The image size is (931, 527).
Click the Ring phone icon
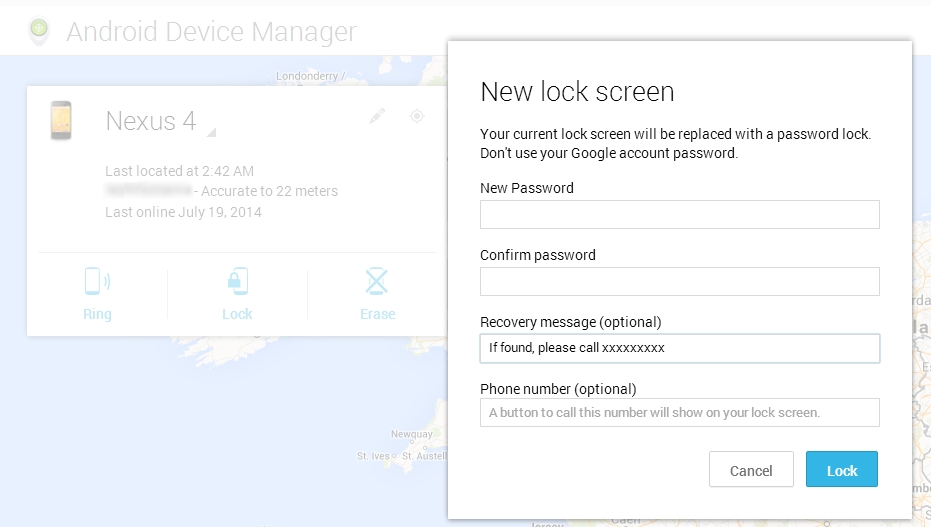[x=97, y=281]
